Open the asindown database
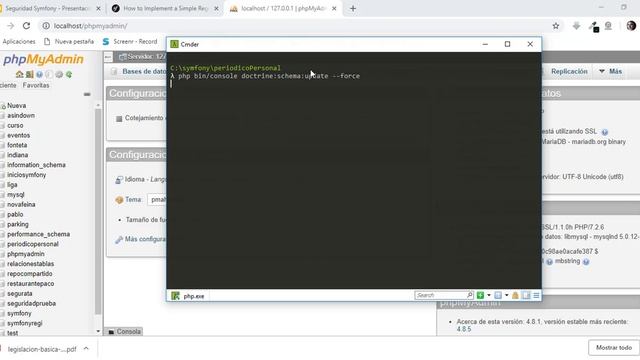The height and width of the screenshot is (360, 640). [x=21, y=116]
